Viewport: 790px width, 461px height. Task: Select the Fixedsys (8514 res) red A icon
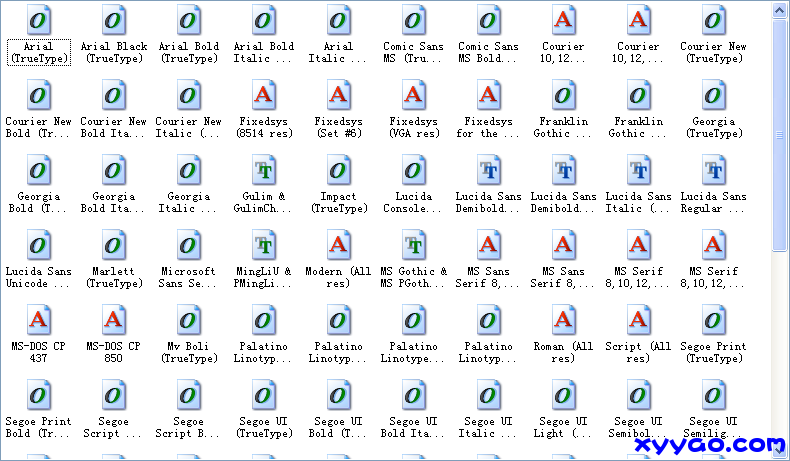[264, 95]
